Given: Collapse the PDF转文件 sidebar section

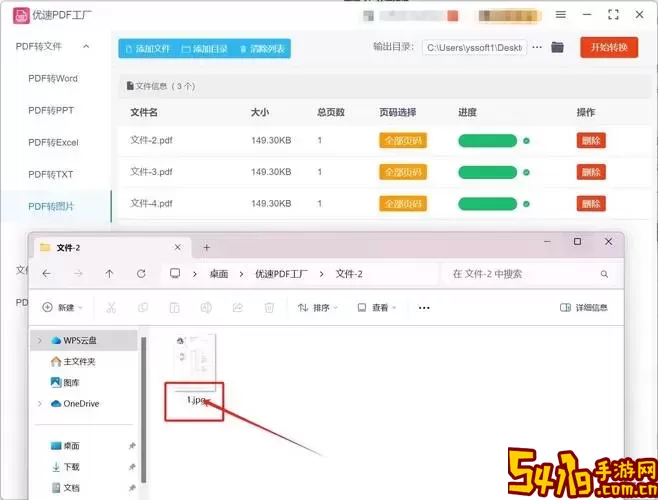Looking at the screenshot, I should (x=86, y=46).
